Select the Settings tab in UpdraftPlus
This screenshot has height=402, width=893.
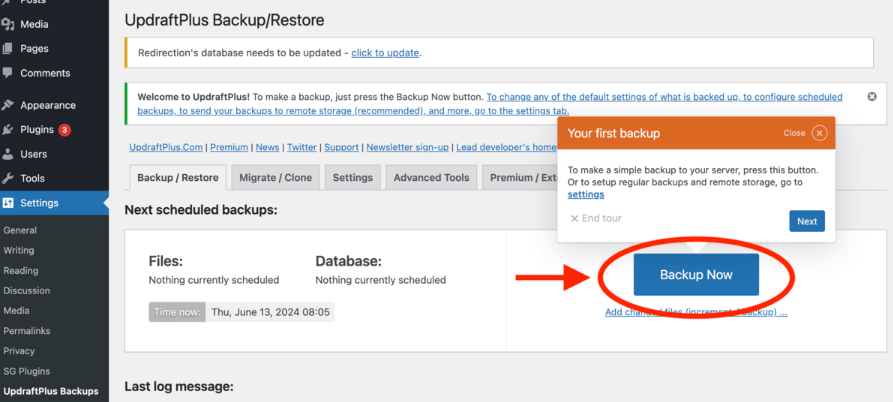tap(352, 178)
